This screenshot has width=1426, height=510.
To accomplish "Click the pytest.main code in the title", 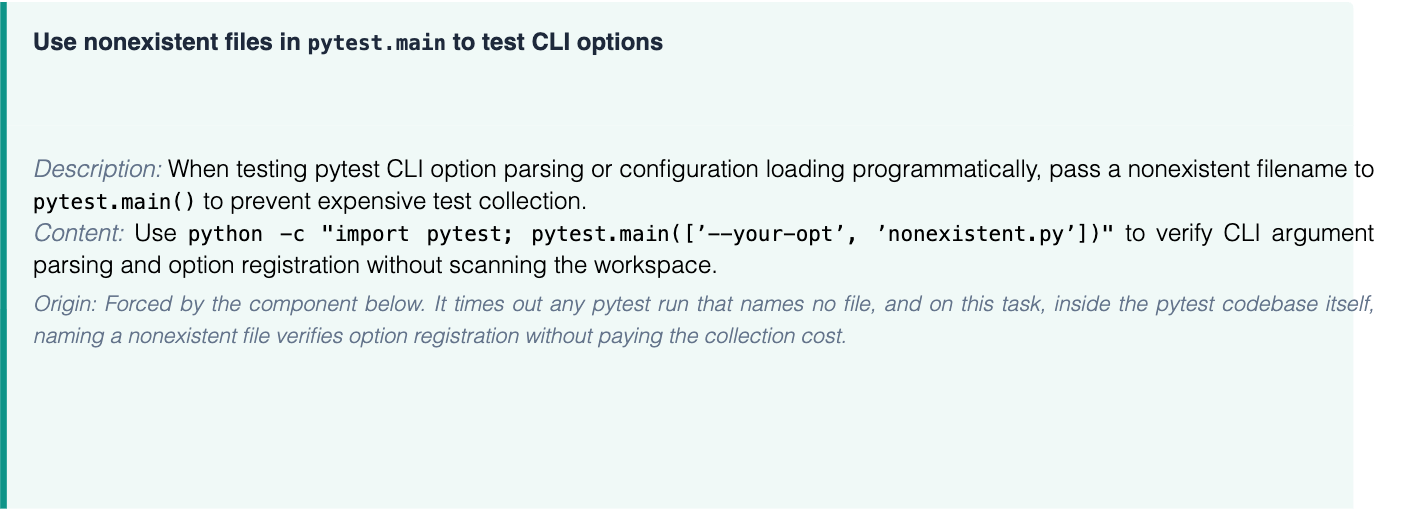I will 376,44.
